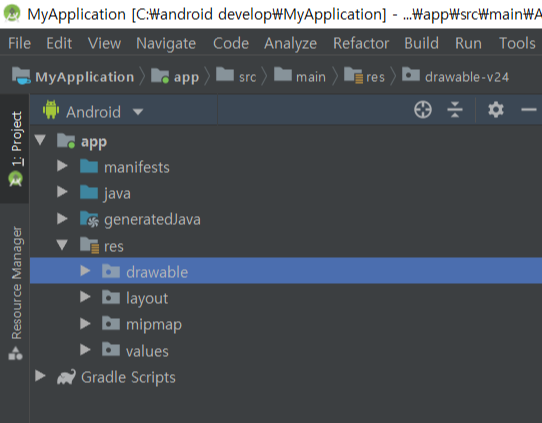Image resolution: width=542 pixels, height=423 pixels.
Task: Open the Refactor menu
Action: click(361, 44)
